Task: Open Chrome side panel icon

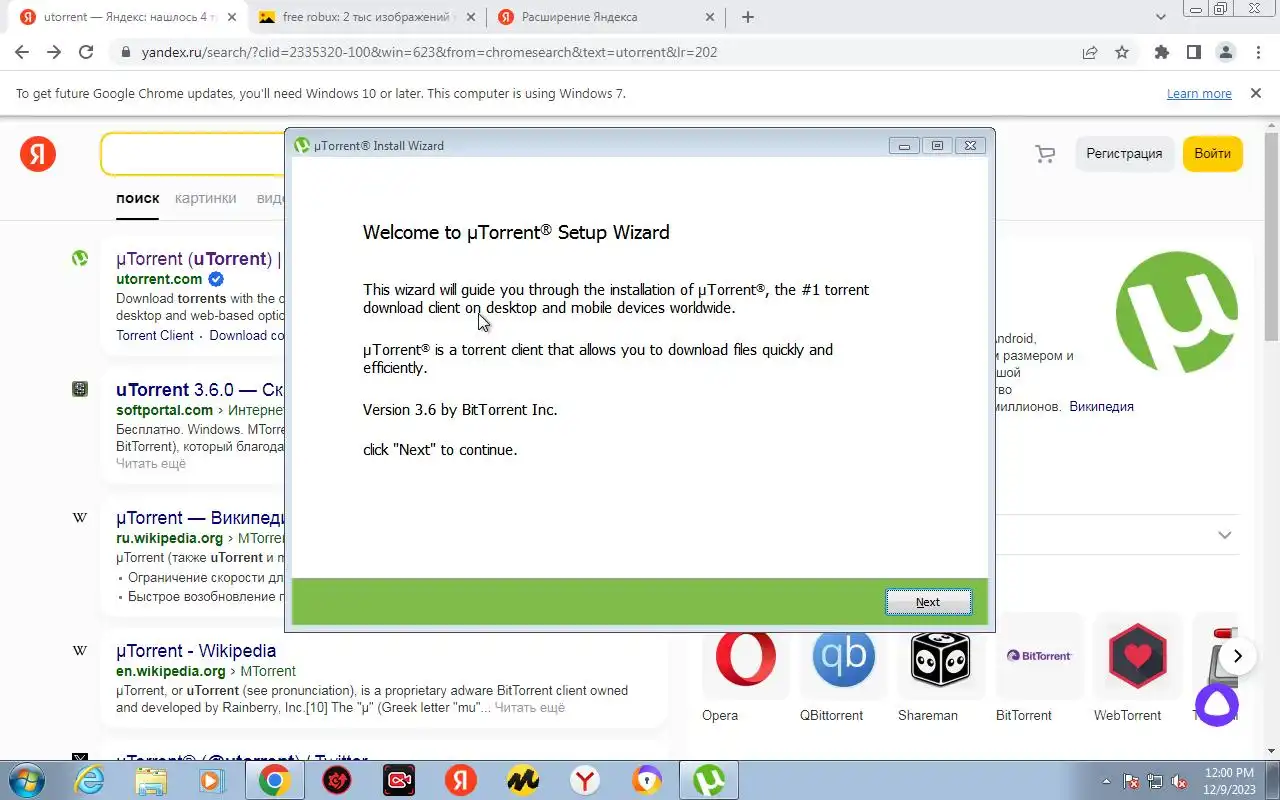Action: (x=1193, y=52)
